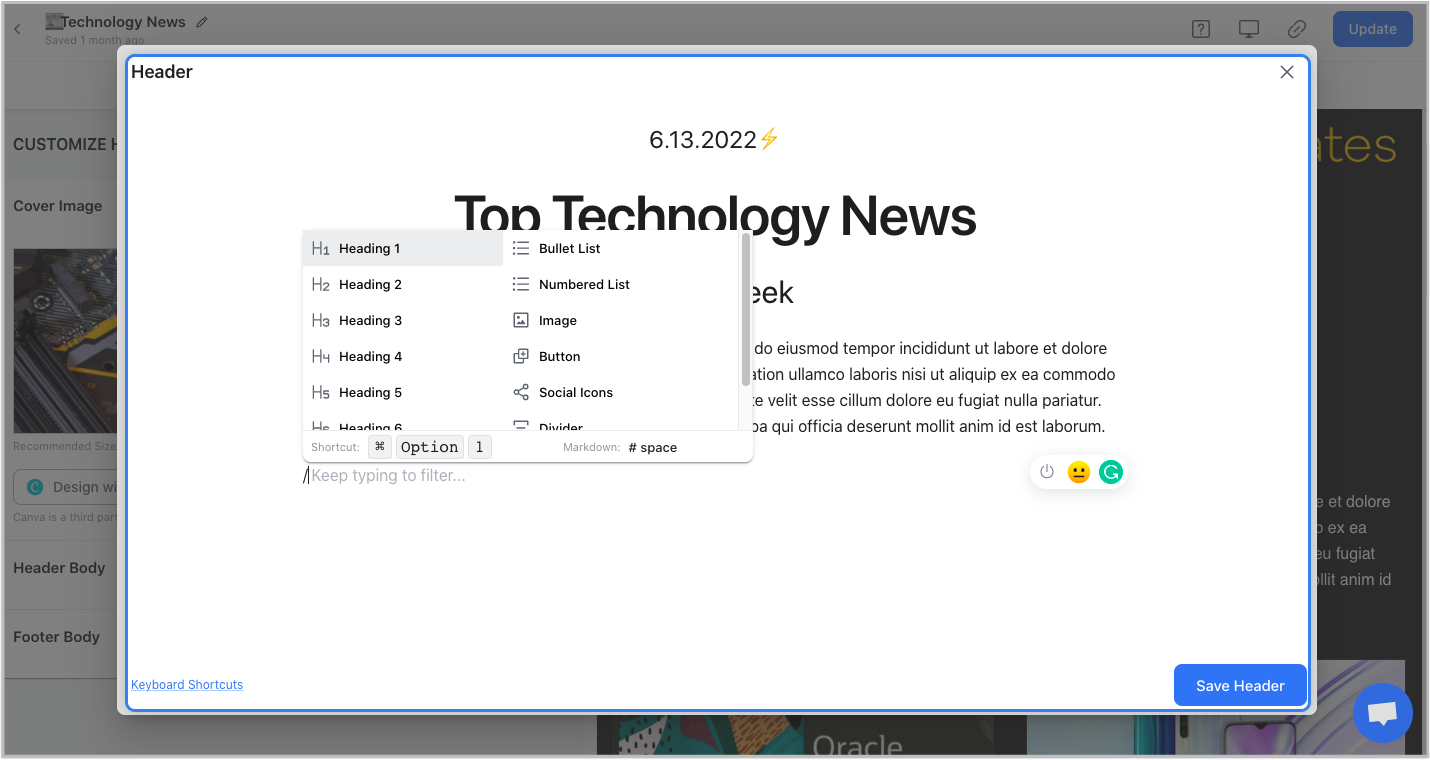
Task: Choose Heading 4 from the block menu
Action: click(x=402, y=356)
